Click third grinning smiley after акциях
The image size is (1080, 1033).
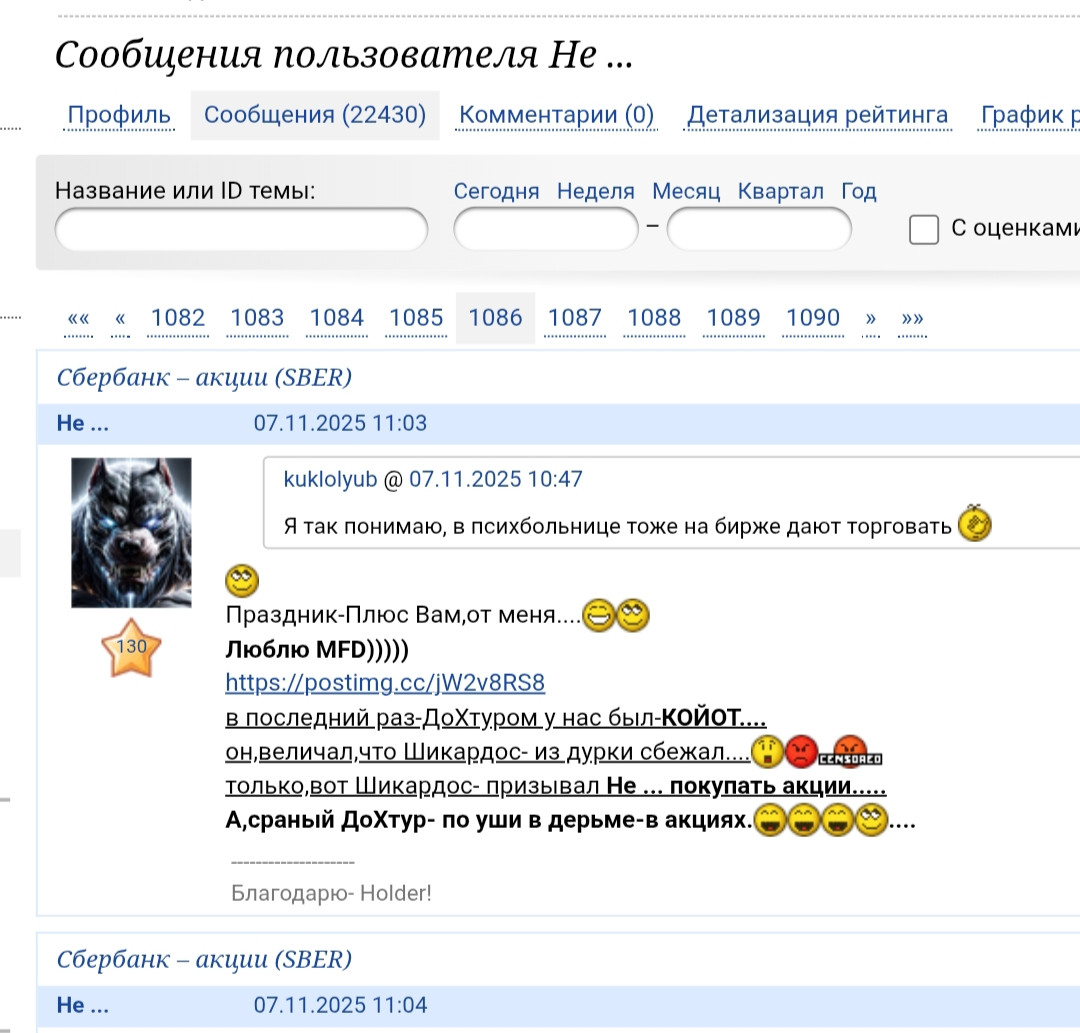(x=838, y=820)
